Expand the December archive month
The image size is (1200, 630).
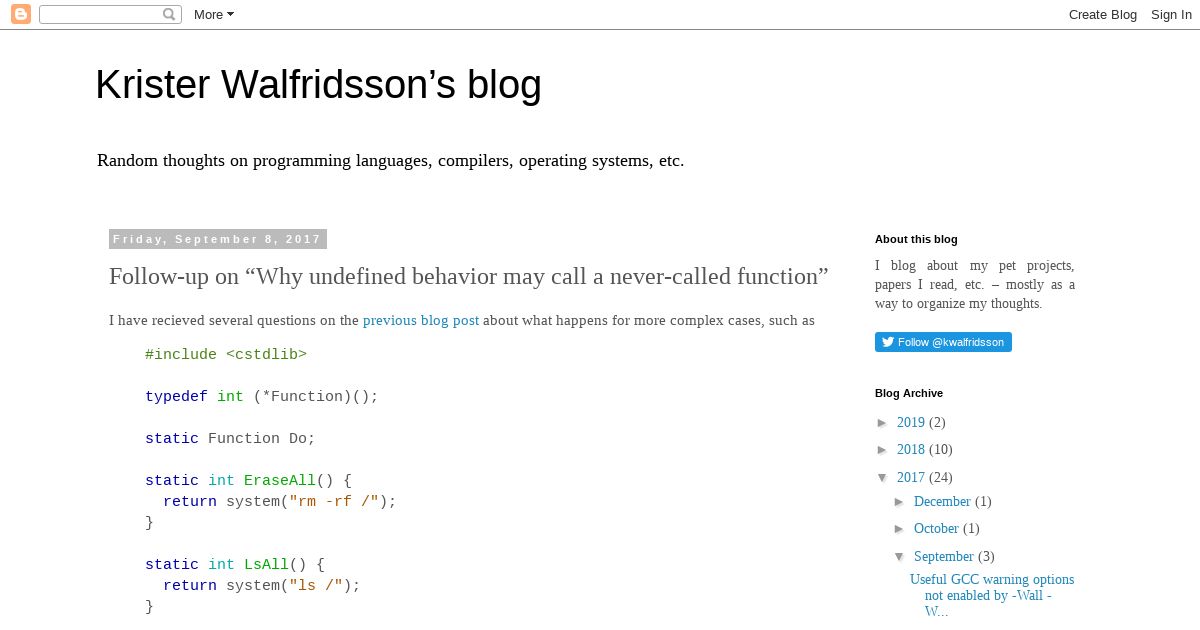900,502
